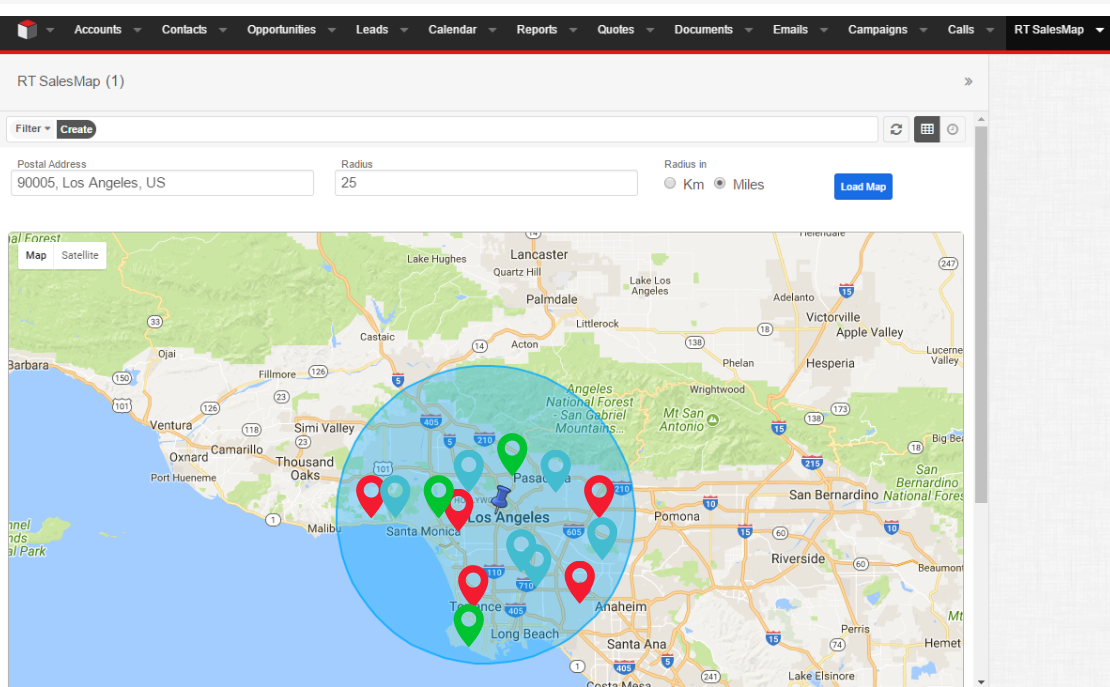The width and height of the screenshot is (1110, 687).
Task: Collapse side panel with double chevron
Action: click(x=968, y=81)
